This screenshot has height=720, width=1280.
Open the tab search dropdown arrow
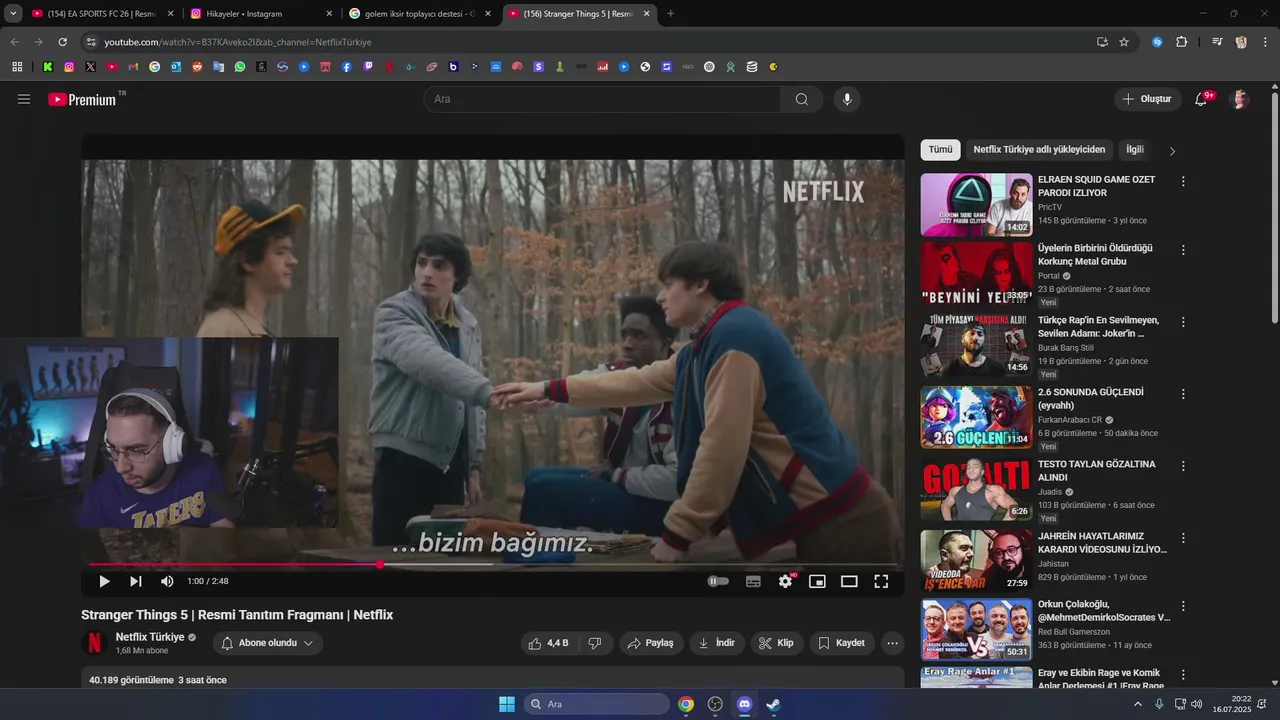pyautogui.click(x=13, y=14)
